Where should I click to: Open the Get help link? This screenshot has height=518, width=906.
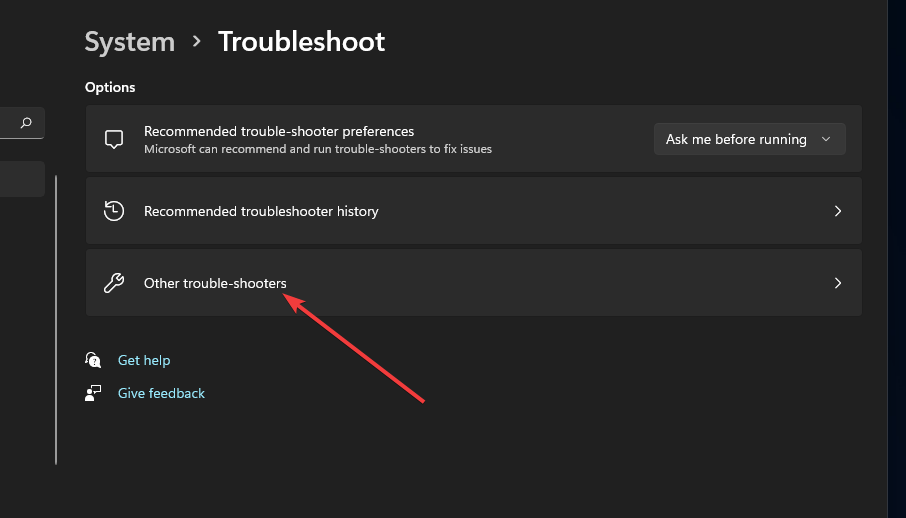pyautogui.click(x=144, y=360)
